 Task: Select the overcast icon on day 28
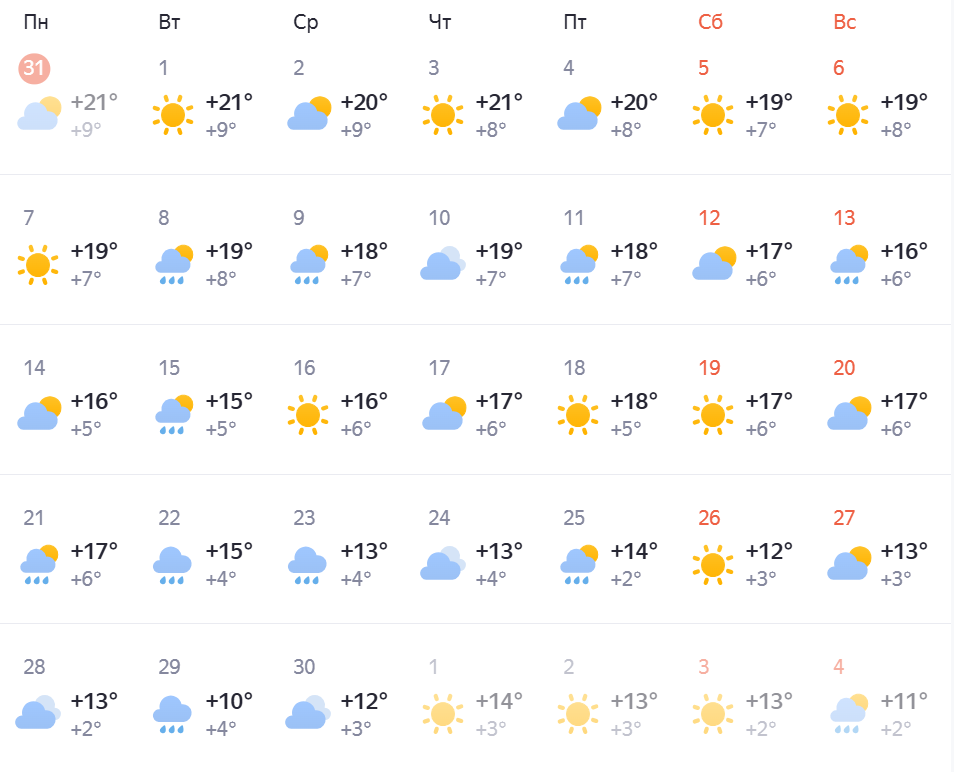point(38,712)
